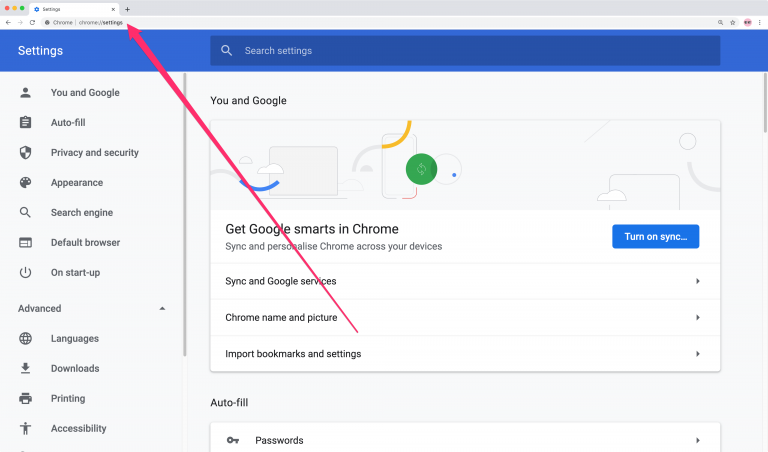
Task: Click the sidebar vertical scrollbar
Action: click(185, 214)
